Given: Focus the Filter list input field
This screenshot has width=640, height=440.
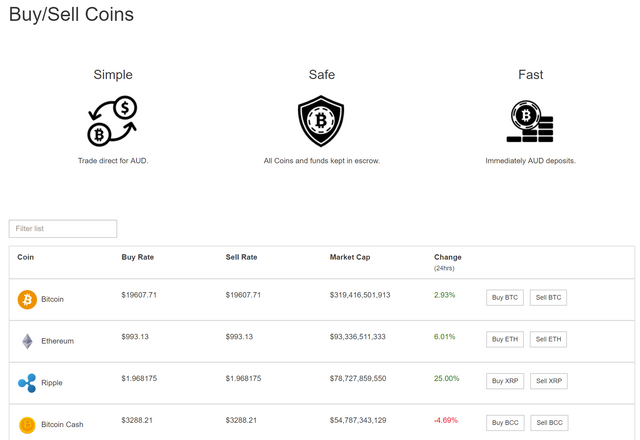Looking at the screenshot, I should click(63, 229).
